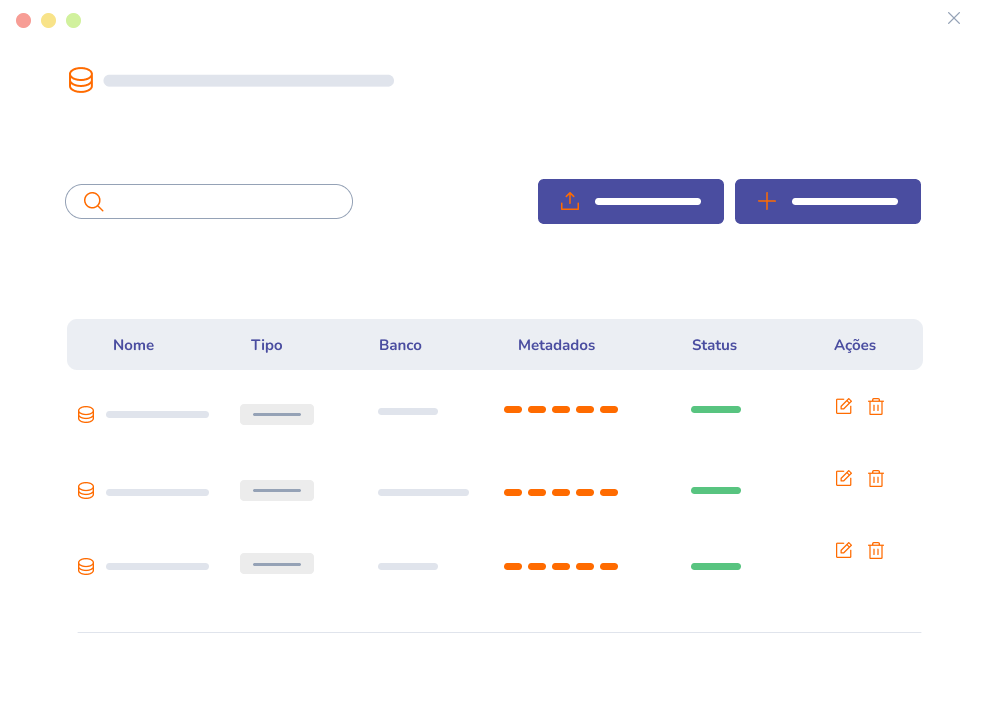The image size is (986, 720).
Task: Focus the search input field
Action: coord(209,201)
